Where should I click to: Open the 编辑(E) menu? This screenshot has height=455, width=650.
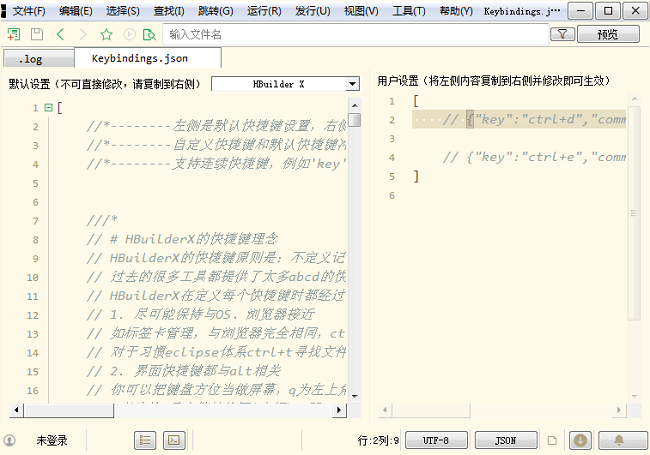point(75,11)
